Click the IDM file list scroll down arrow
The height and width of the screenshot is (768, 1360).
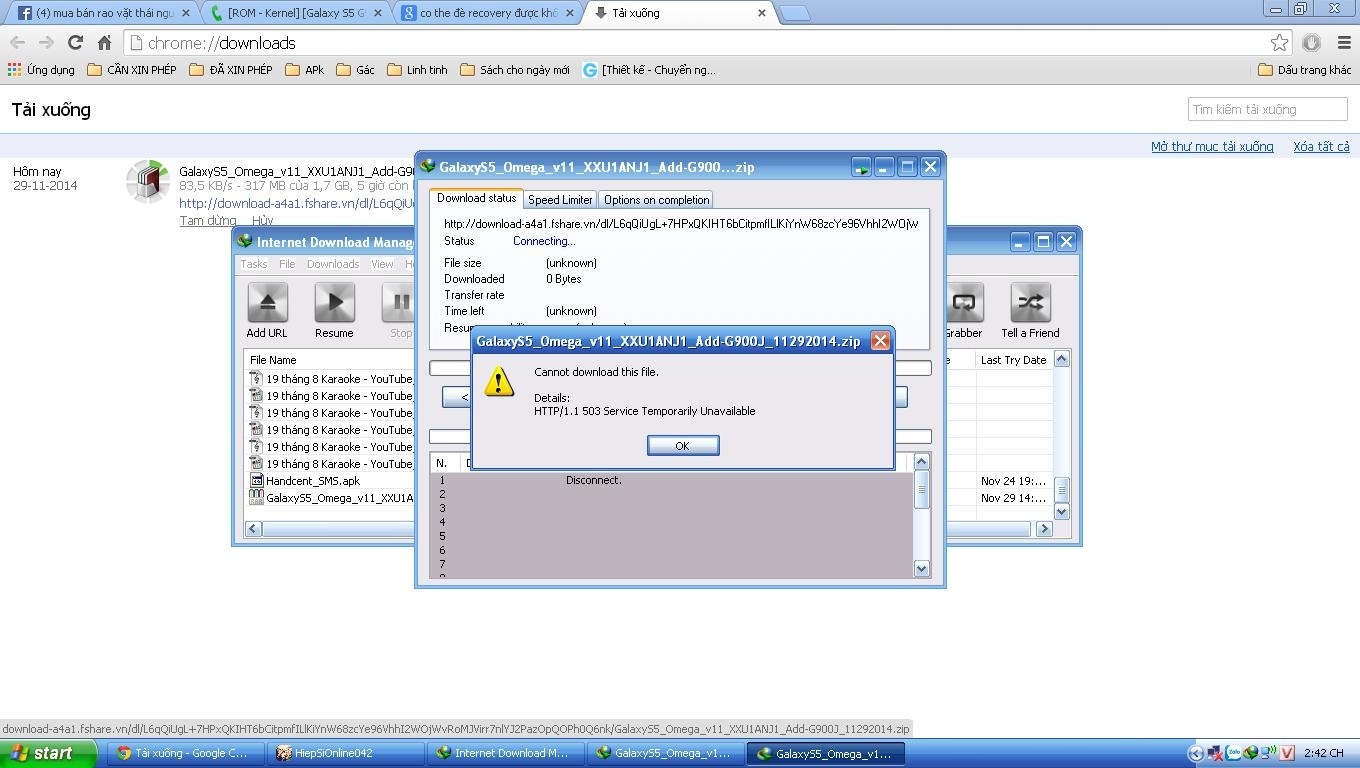[x=1062, y=512]
